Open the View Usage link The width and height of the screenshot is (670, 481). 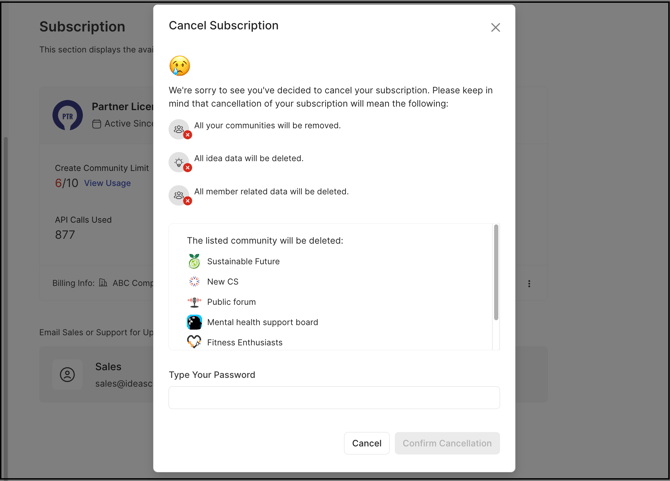(107, 183)
